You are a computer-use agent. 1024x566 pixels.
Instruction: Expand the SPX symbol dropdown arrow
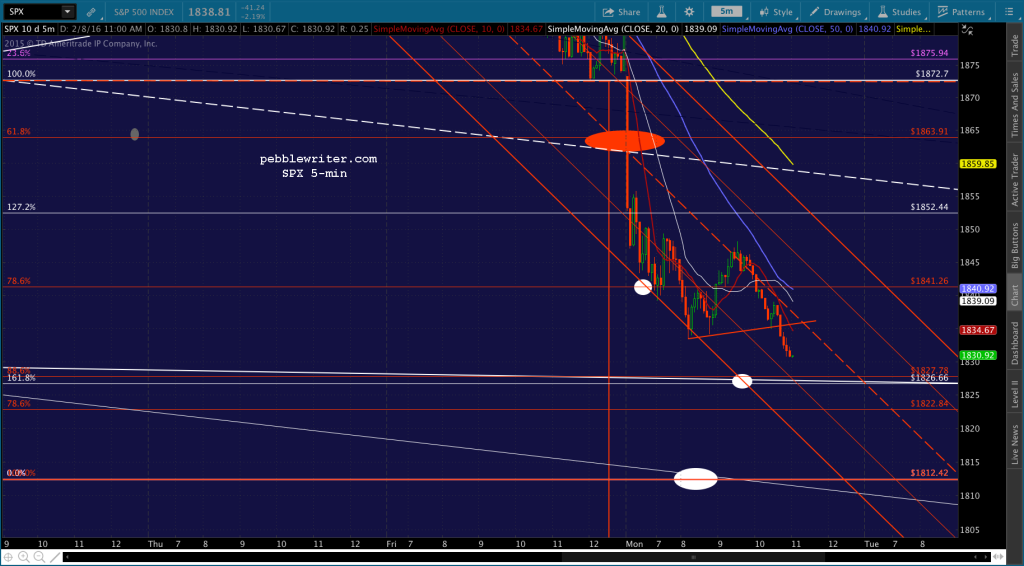[67, 12]
